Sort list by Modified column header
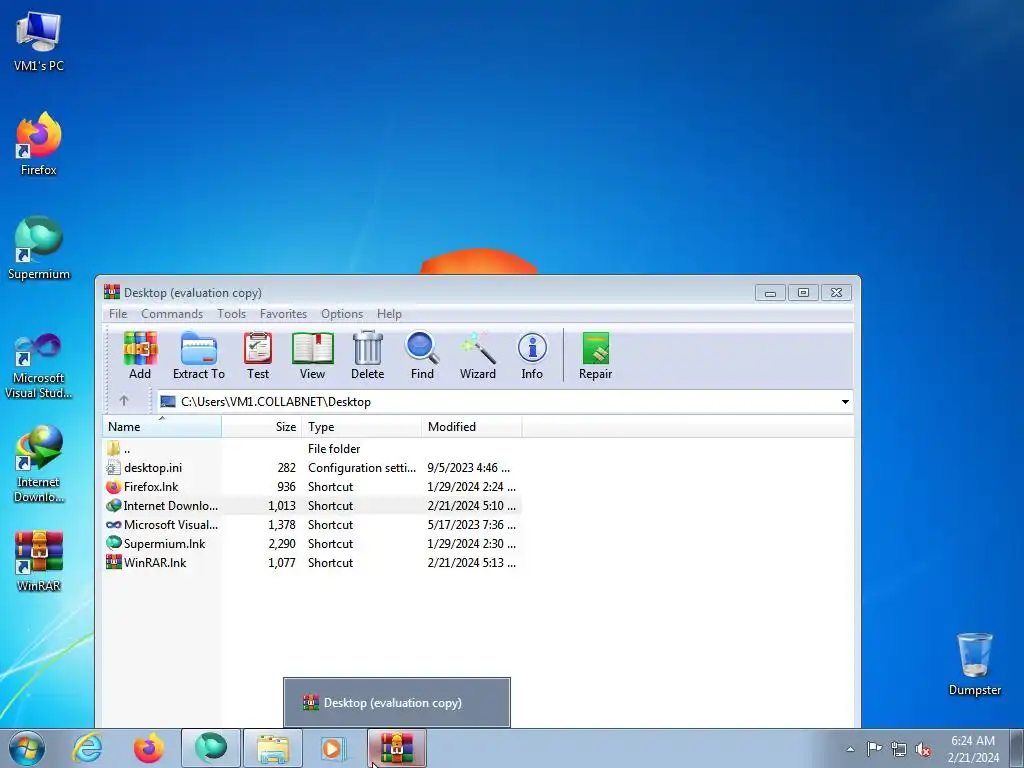Screen dimensions: 1024x768 (x=472, y=426)
